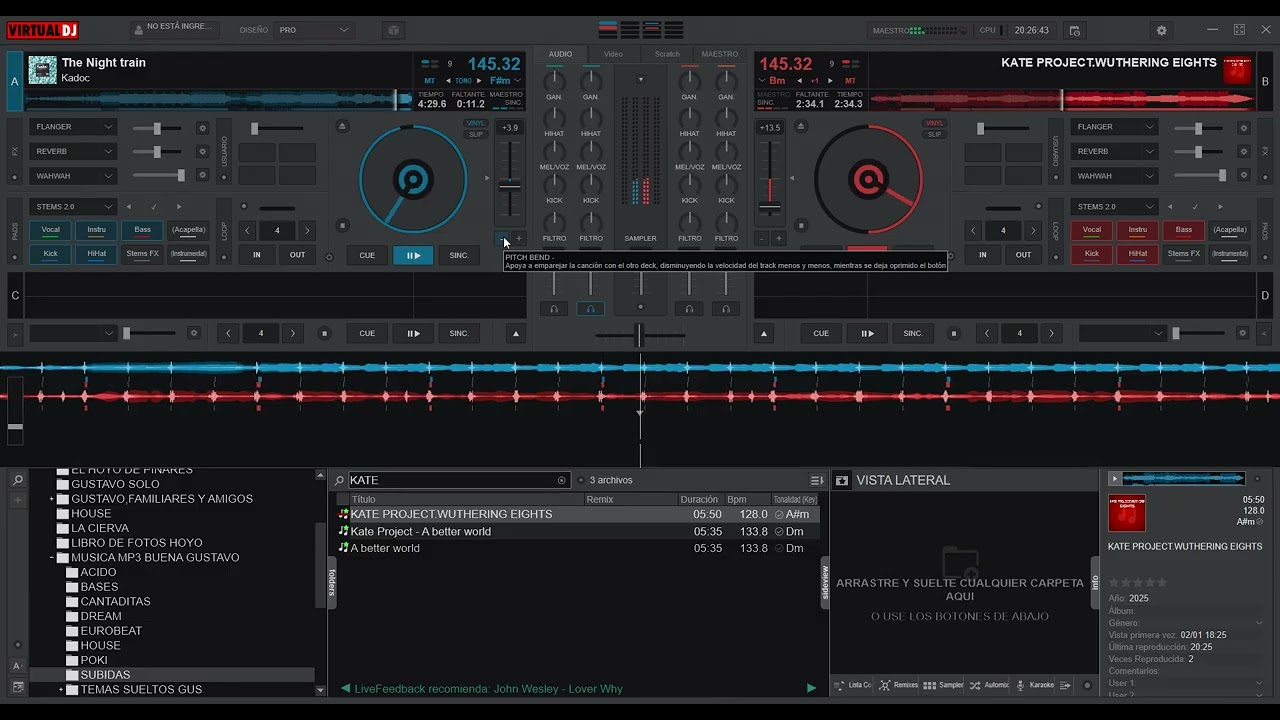Click the search magnifier icon in browser

pyautogui.click(x=340, y=480)
